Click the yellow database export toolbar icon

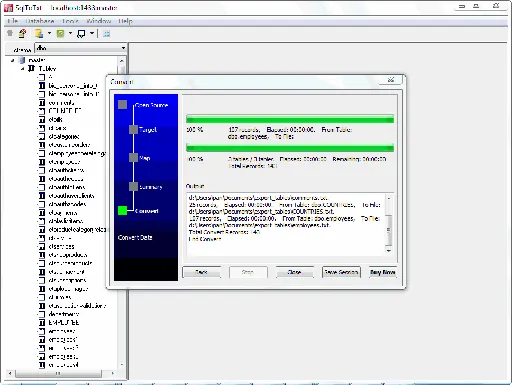(x=39, y=33)
